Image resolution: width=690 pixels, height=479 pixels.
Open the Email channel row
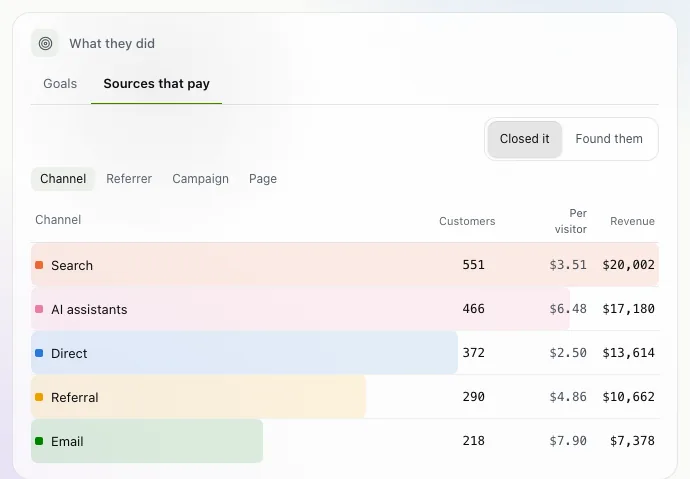(345, 441)
